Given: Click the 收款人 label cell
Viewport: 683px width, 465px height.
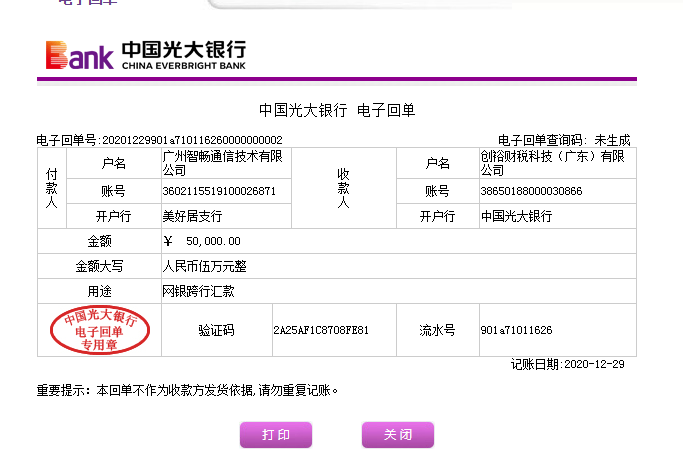Looking at the screenshot, I should tap(344, 188).
